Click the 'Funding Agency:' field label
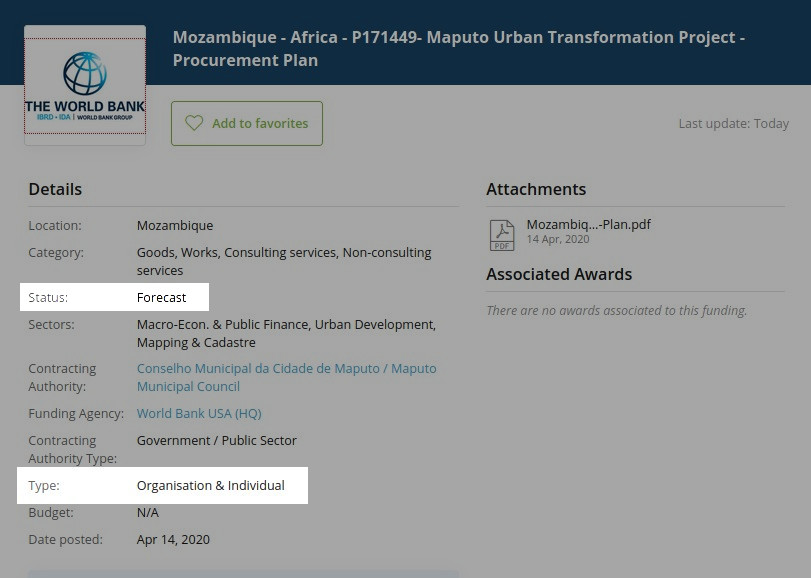The height and width of the screenshot is (578, 811). [x=76, y=414]
